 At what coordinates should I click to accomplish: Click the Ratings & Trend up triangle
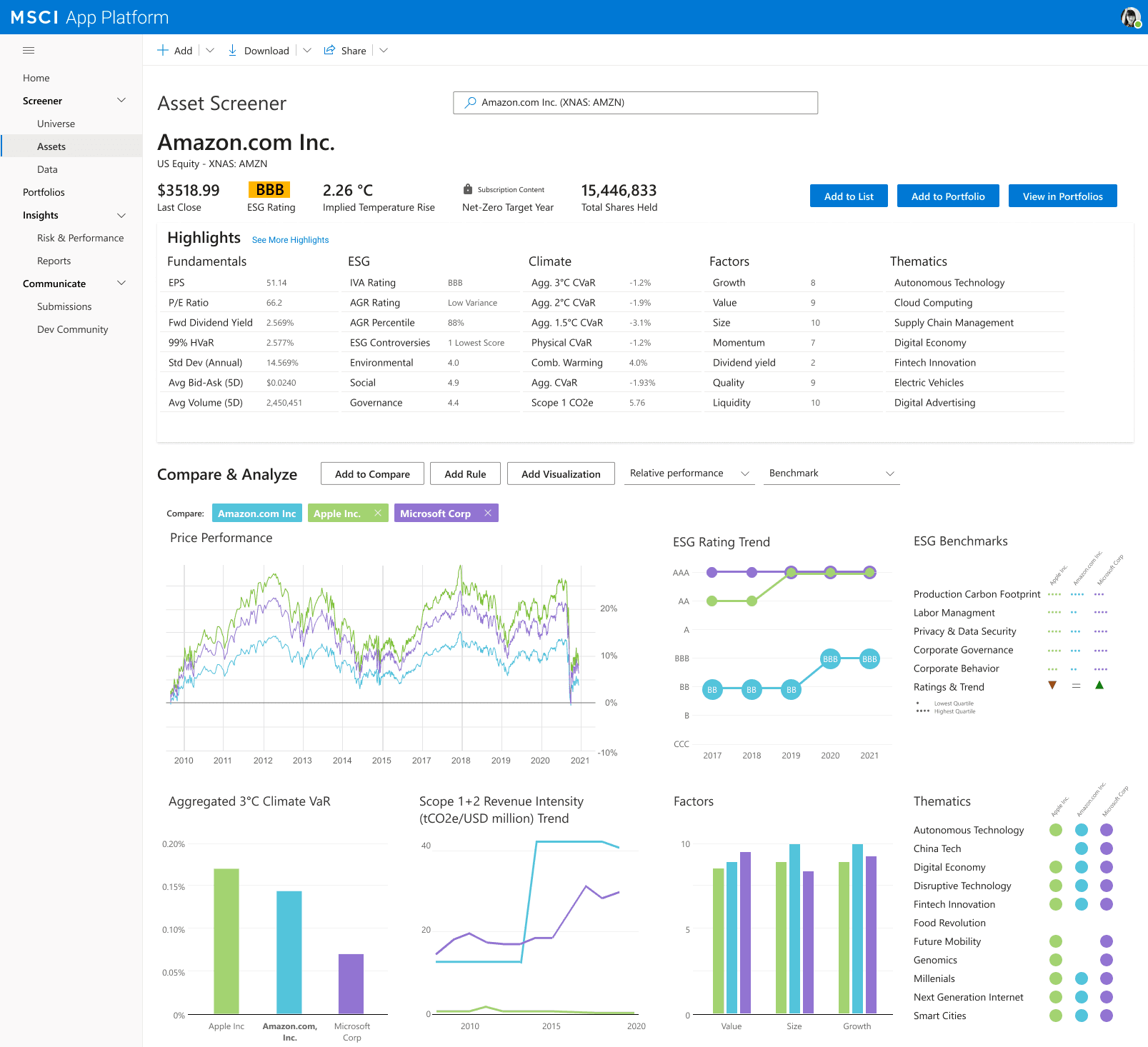(1099, 685)
